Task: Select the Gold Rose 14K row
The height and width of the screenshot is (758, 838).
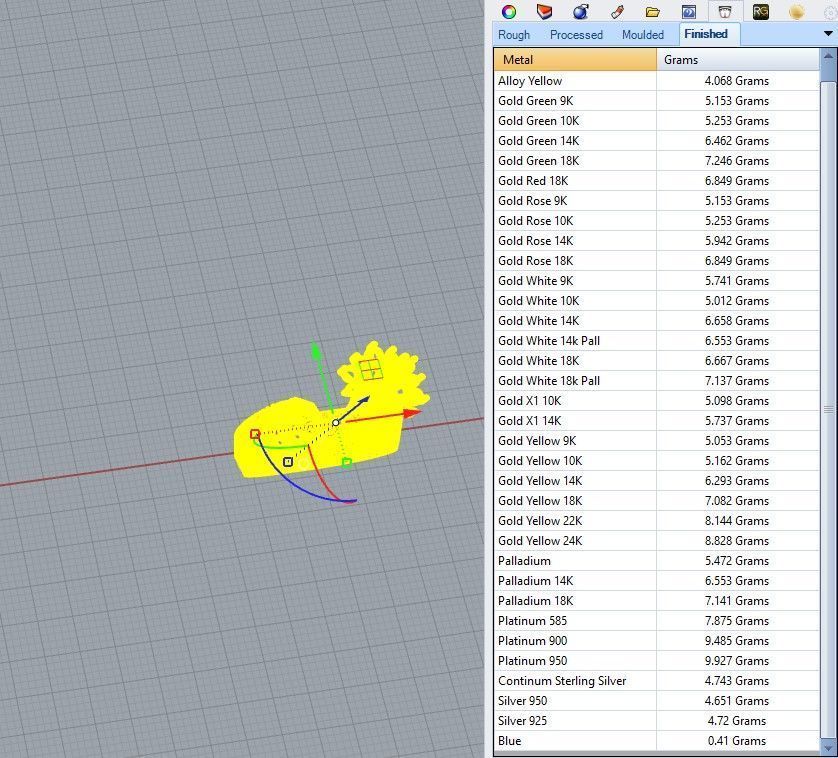Action: click(x=656, y=241)
